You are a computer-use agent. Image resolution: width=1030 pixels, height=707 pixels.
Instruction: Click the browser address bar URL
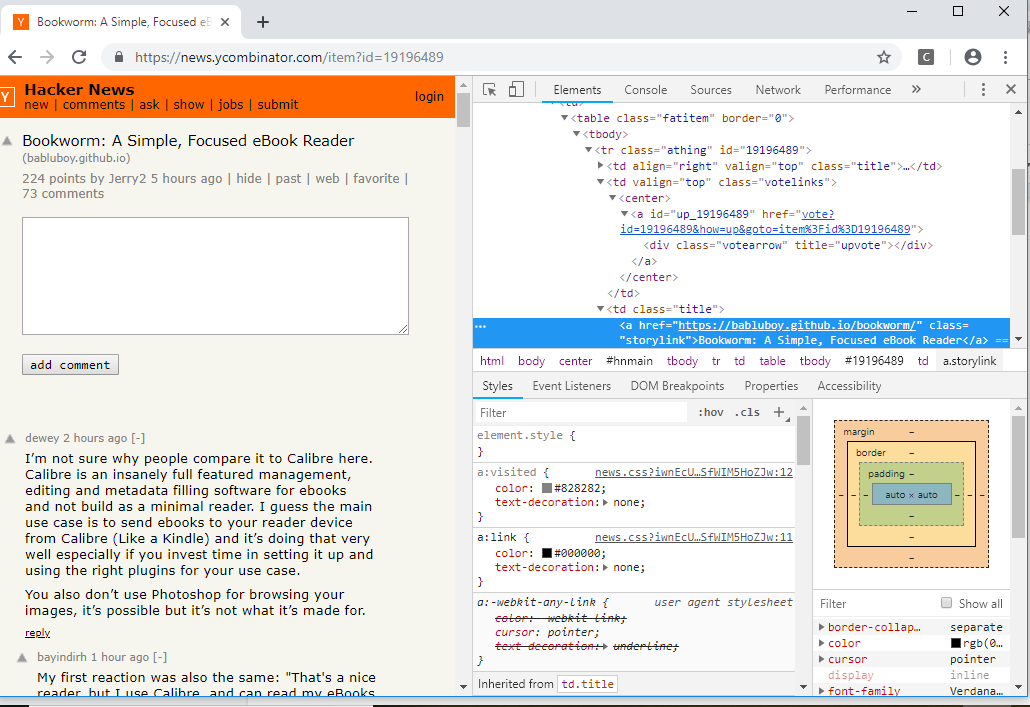coord(289,57)
